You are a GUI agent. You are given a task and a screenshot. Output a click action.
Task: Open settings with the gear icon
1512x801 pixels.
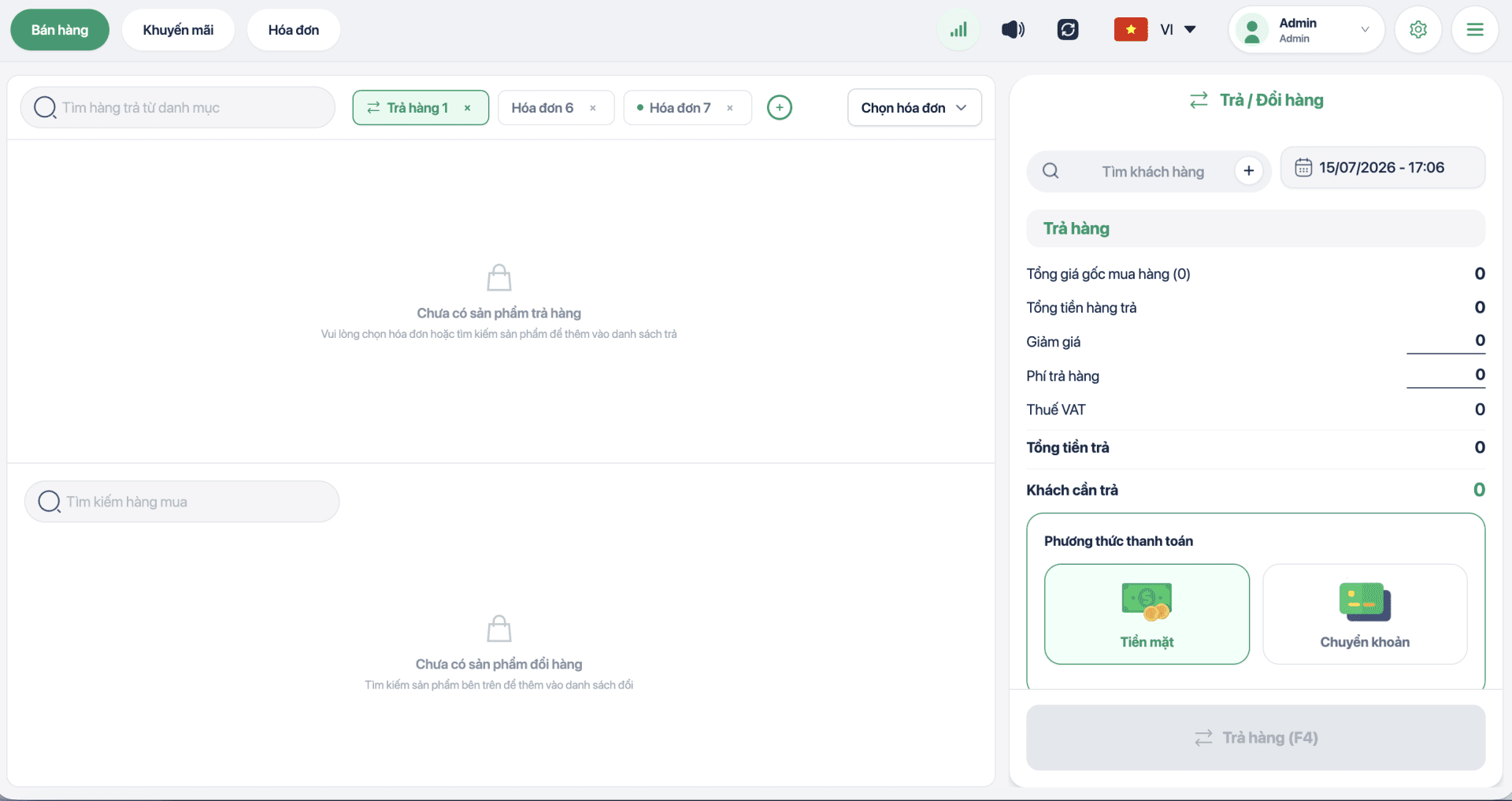pyautogui.click(x=1418, y=30)
